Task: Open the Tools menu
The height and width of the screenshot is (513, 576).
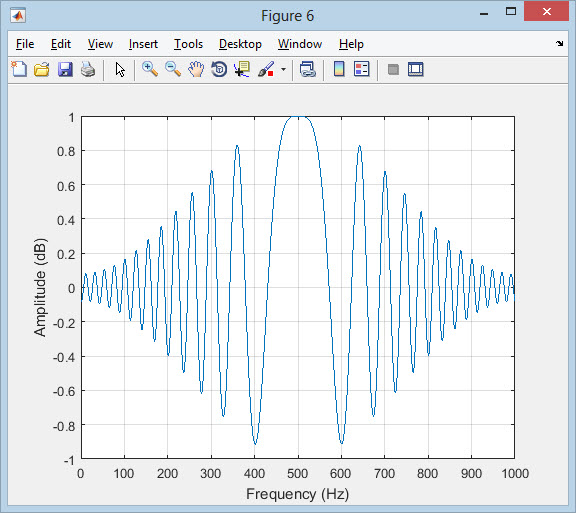Action: pos(188,44)
